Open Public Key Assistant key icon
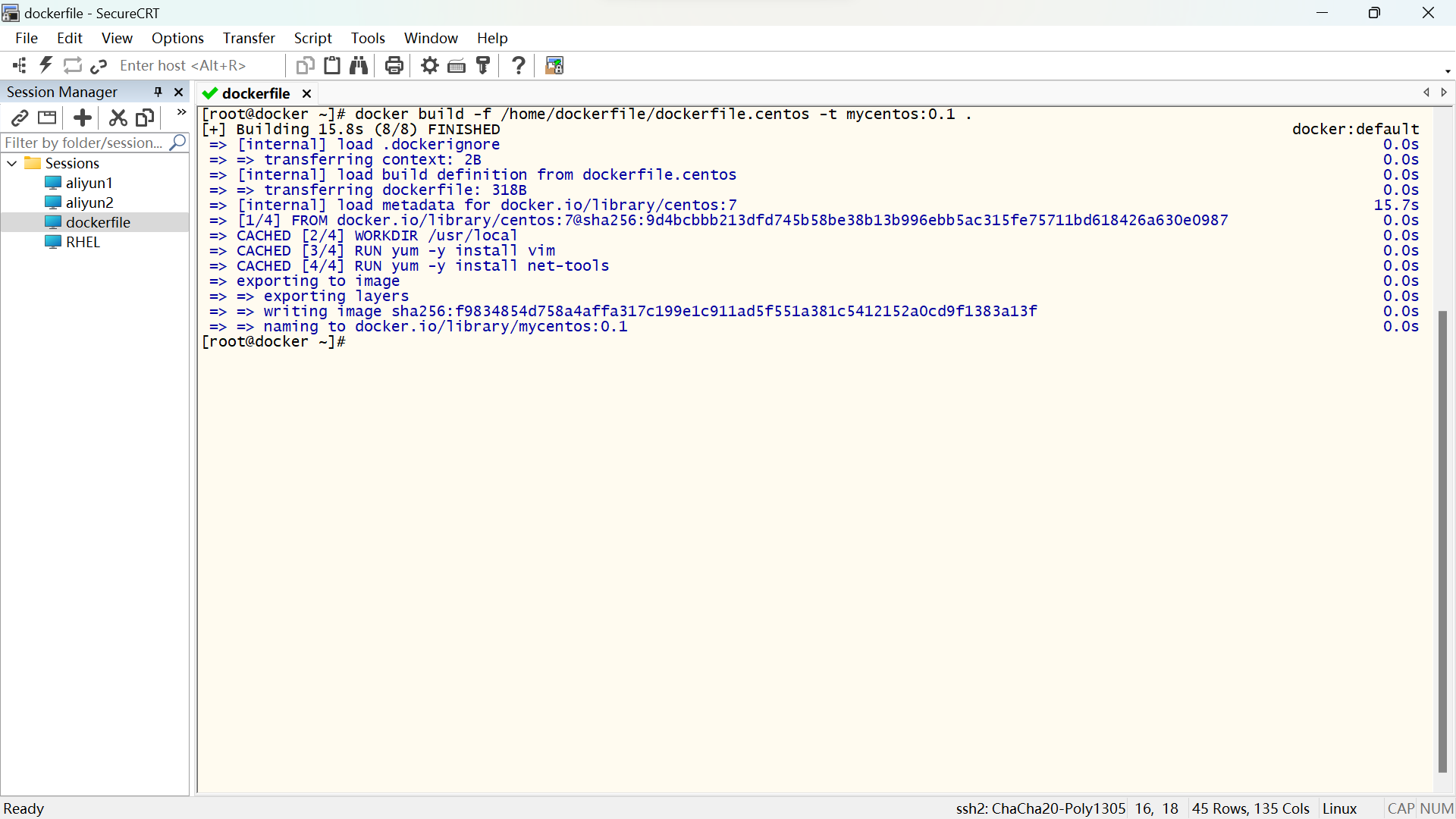 (483, 65)
